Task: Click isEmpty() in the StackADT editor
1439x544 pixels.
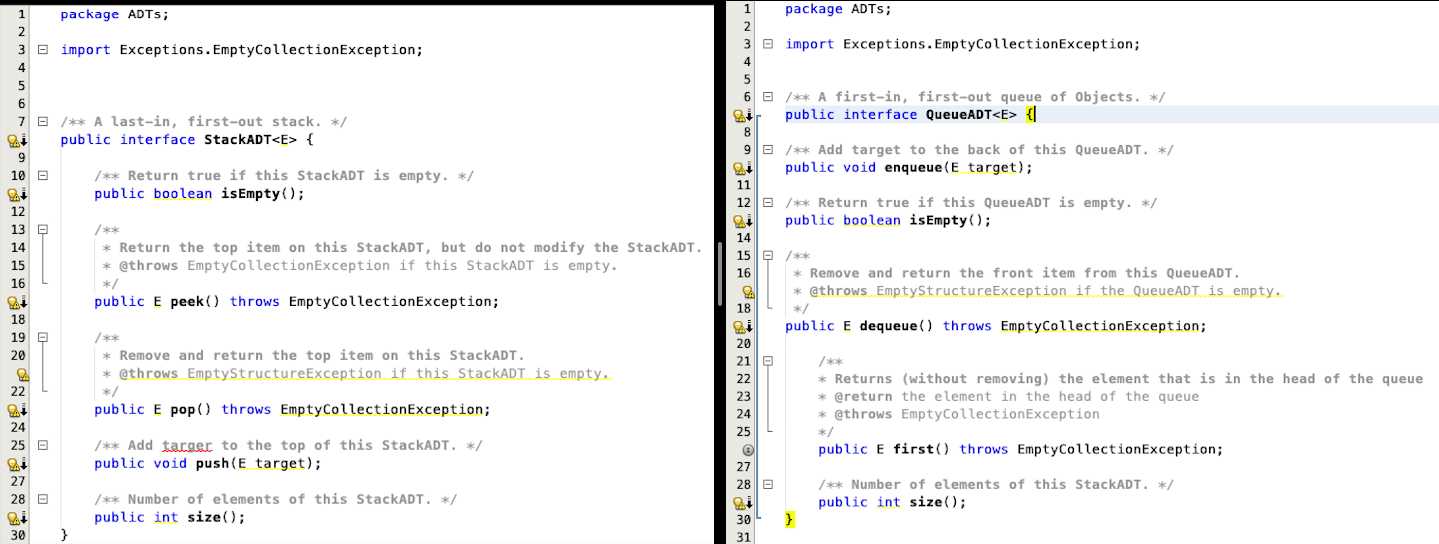Action: (x=259, y=194)
